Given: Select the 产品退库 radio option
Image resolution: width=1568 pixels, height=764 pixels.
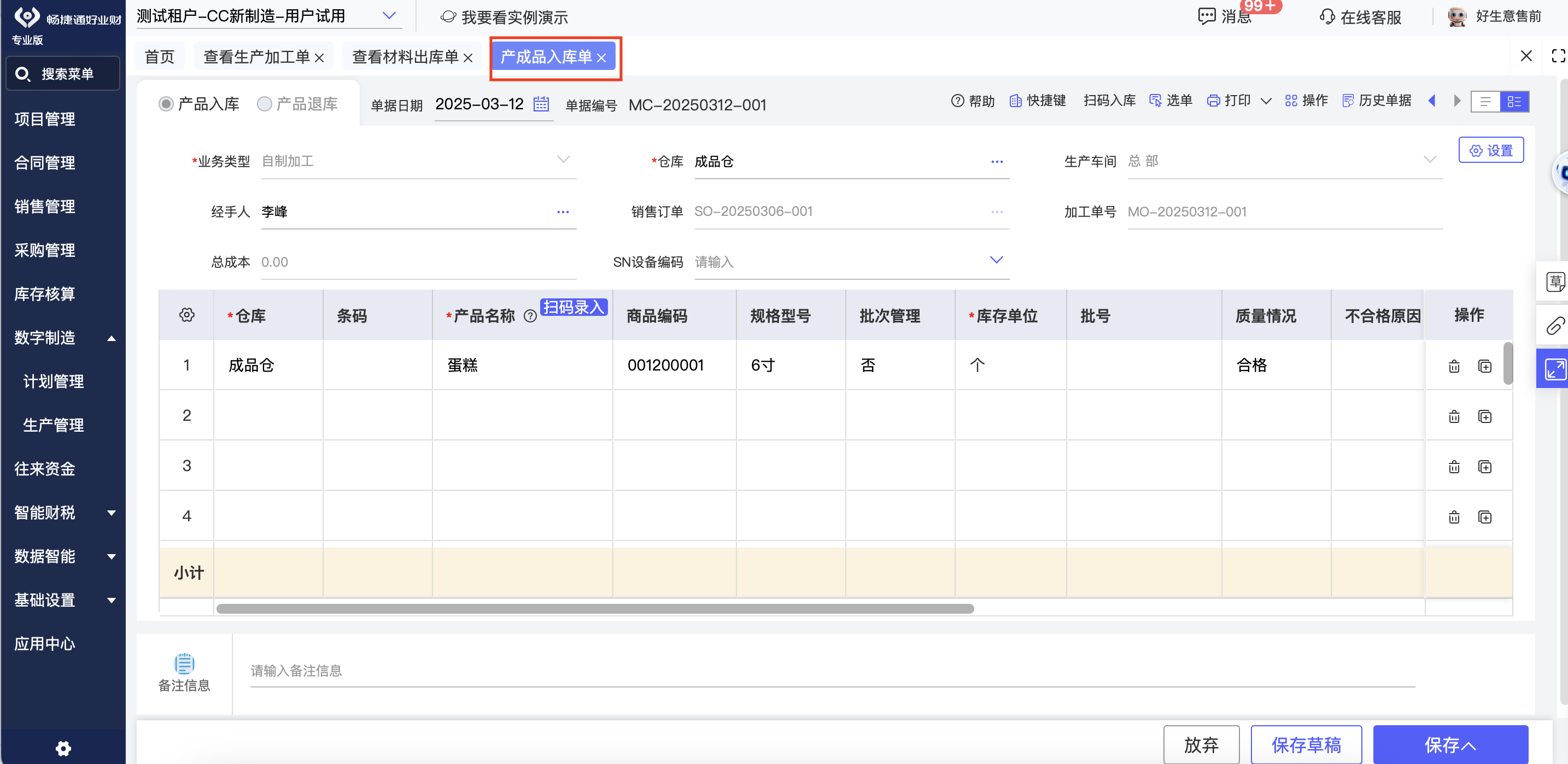Looking at the screenshot, I should click(x=264, y=104).
